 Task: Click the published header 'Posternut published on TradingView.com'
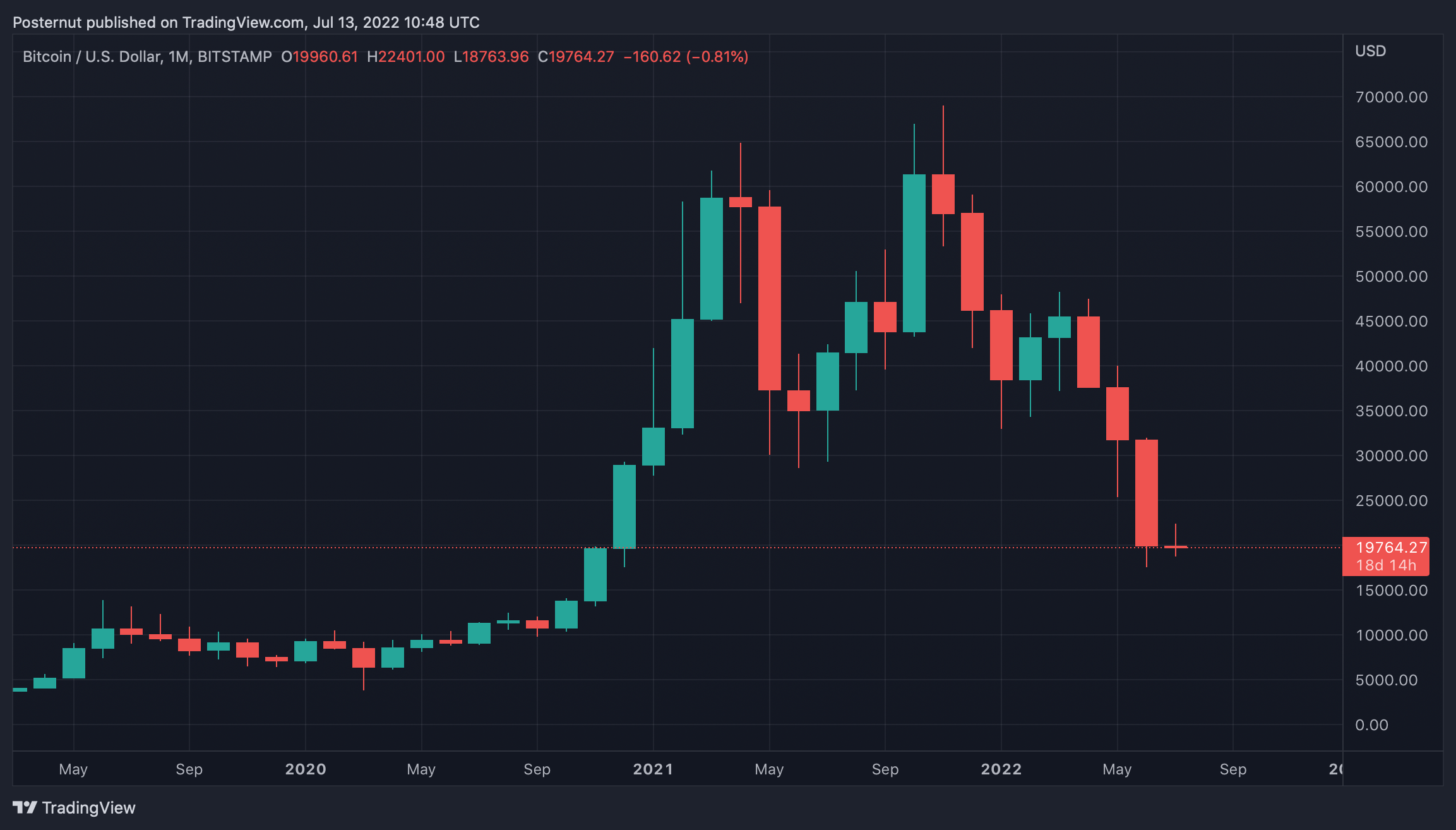(158, 23)
